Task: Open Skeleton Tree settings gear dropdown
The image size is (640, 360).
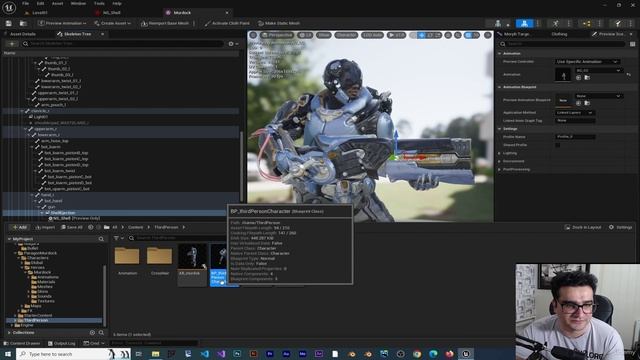Action: click(x=233, y=44)
